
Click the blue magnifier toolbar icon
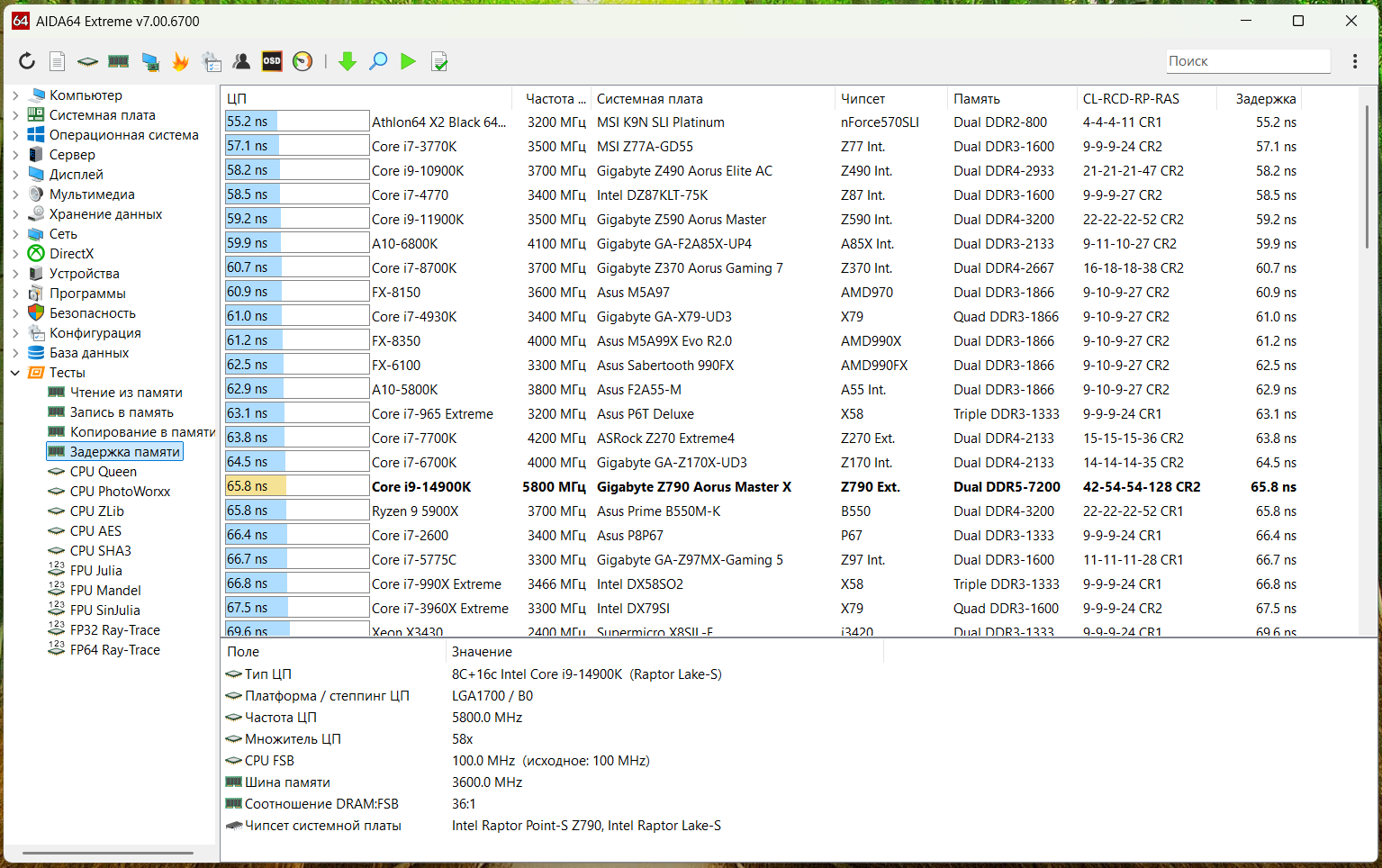point(378,61)
